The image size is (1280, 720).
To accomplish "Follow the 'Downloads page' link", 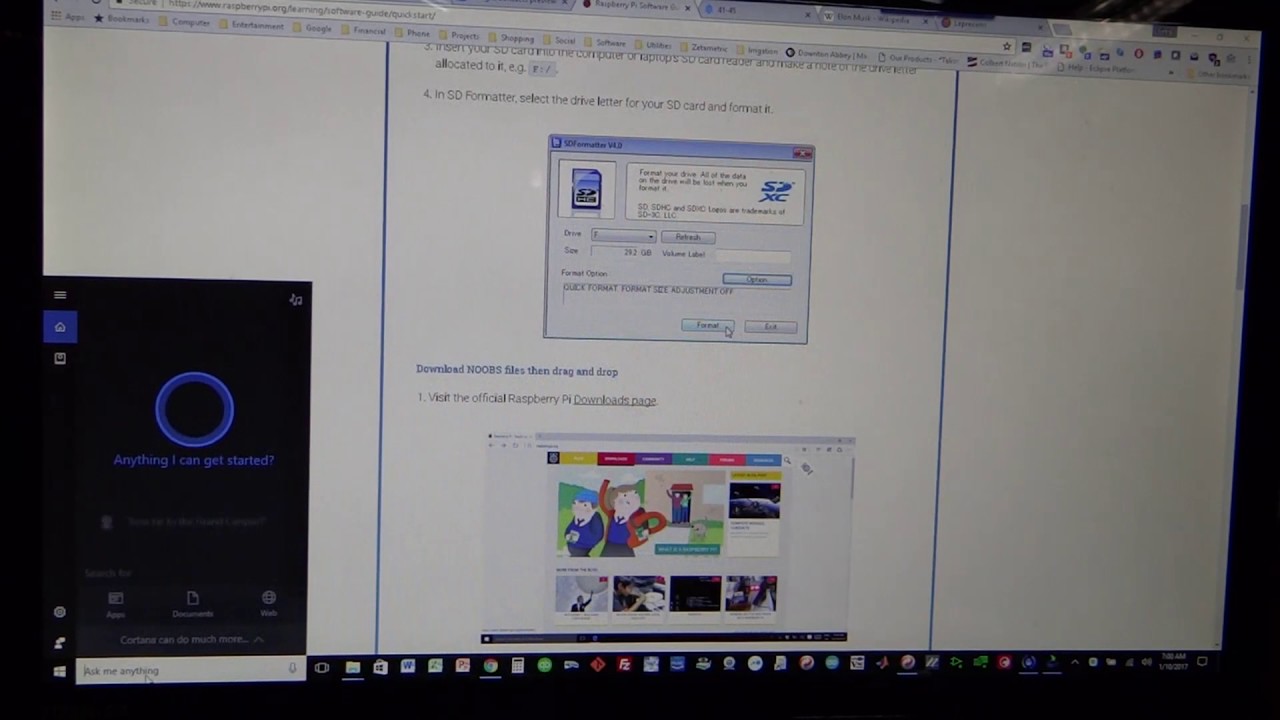I will click(615, 400).
